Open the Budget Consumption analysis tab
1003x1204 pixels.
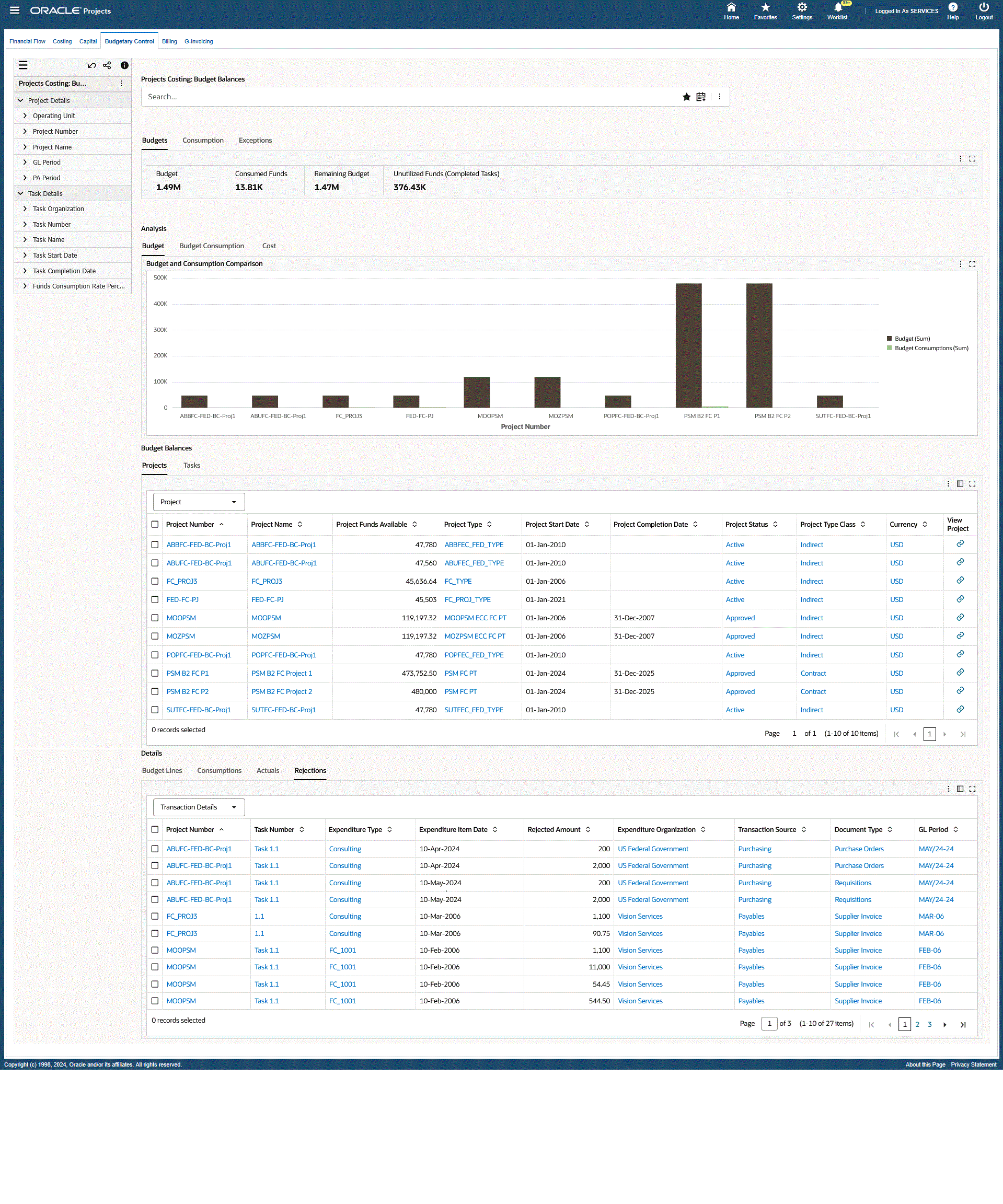[212, 246]
